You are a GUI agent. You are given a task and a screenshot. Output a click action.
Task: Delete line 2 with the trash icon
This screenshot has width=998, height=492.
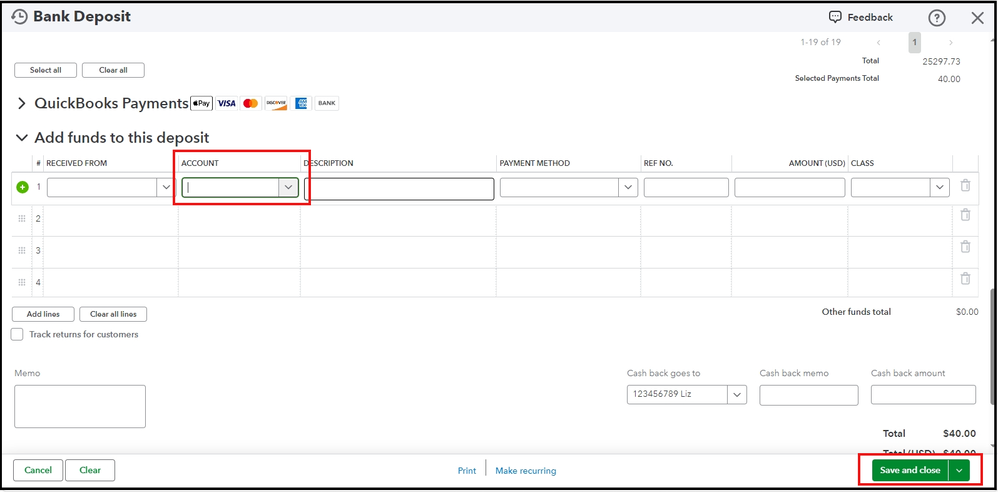point(965,214)
